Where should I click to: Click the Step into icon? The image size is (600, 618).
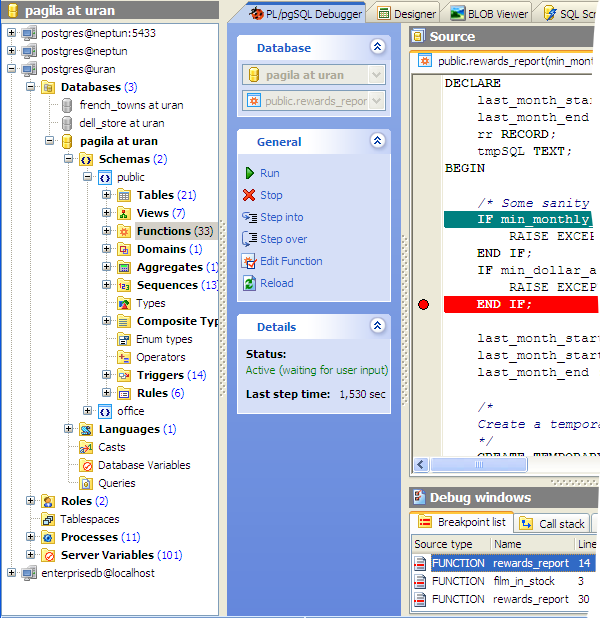[249, 217]
